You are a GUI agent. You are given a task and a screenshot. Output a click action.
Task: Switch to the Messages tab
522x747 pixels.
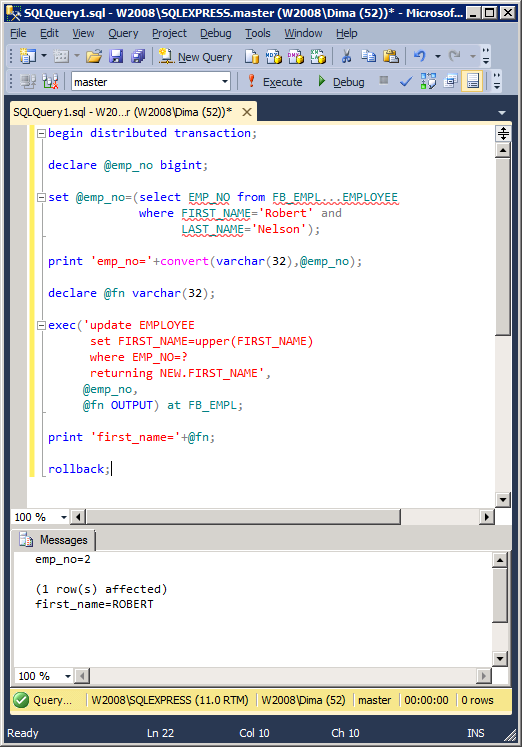54,540
